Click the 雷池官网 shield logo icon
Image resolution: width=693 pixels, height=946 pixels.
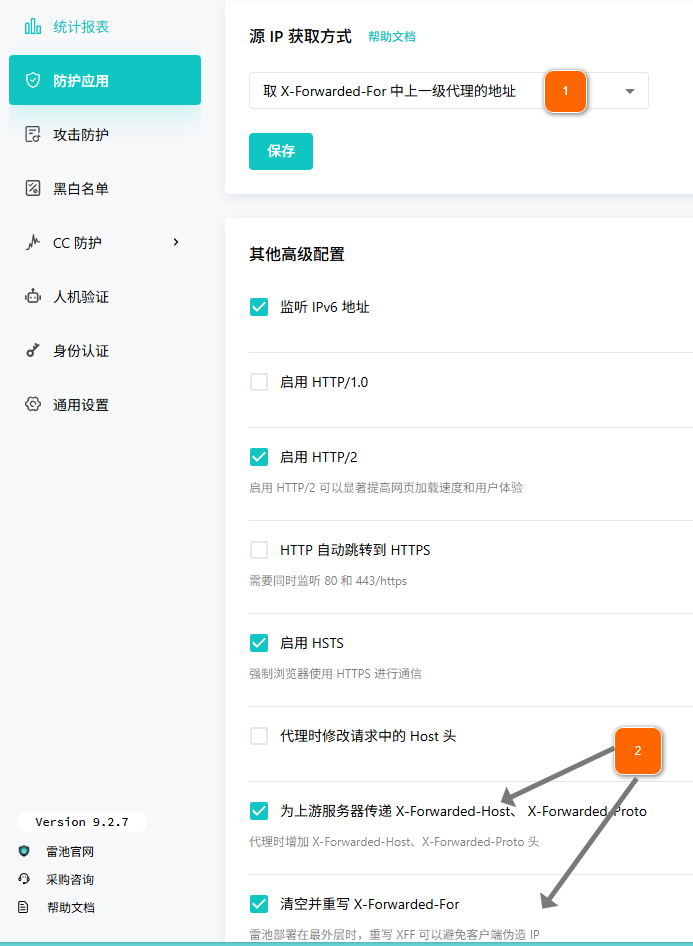pos(24,851)
